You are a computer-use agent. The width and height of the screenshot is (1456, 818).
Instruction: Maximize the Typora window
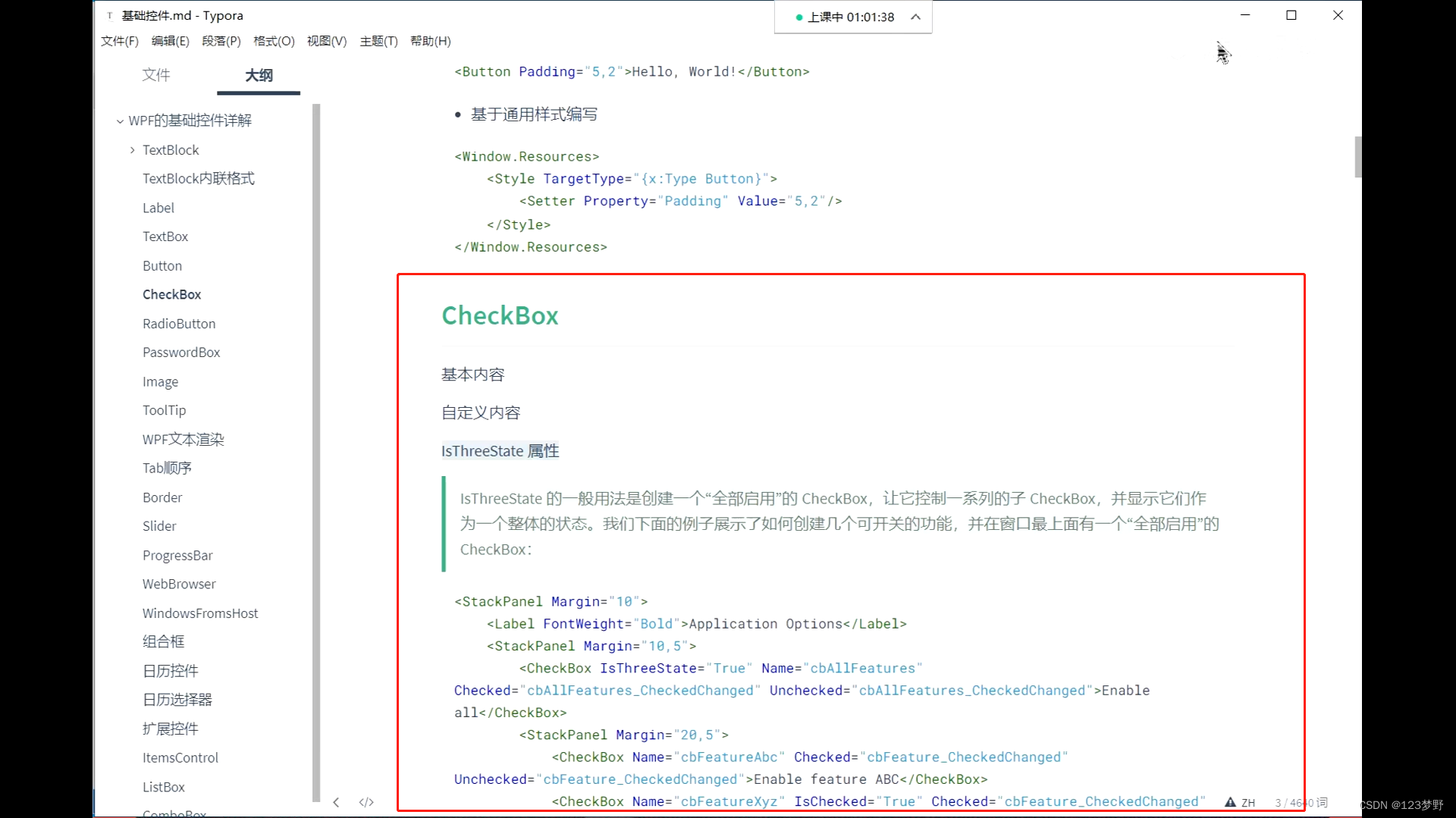(x=1291, y=15)
